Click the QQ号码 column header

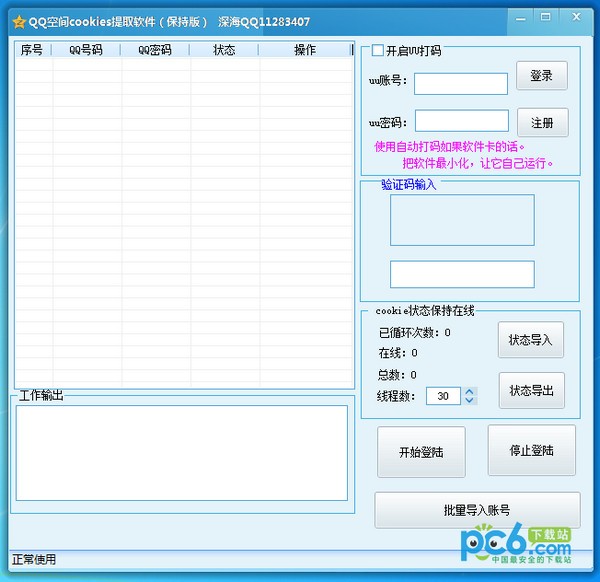click(x=86, y=50)
